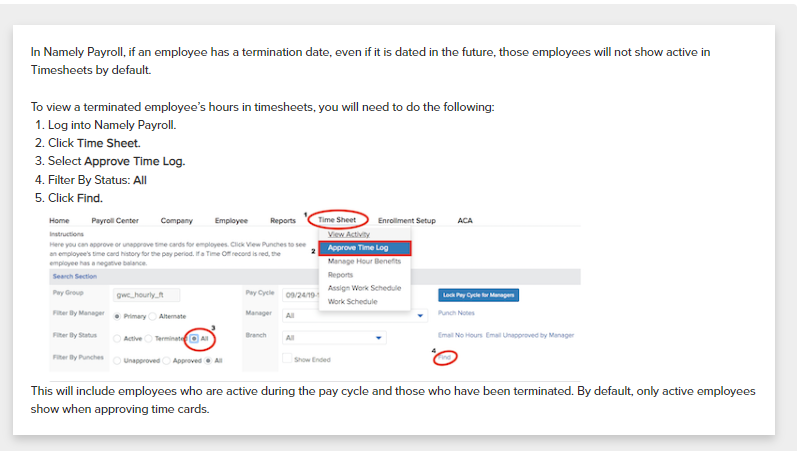Open the Home menu item
Screen dimensions: 802x451
point(59,220)
